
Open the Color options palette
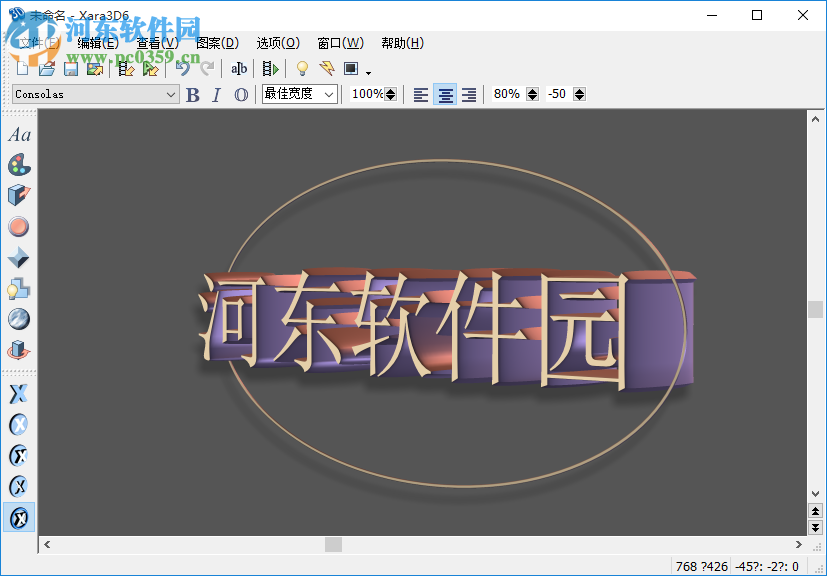pos(18,164)
